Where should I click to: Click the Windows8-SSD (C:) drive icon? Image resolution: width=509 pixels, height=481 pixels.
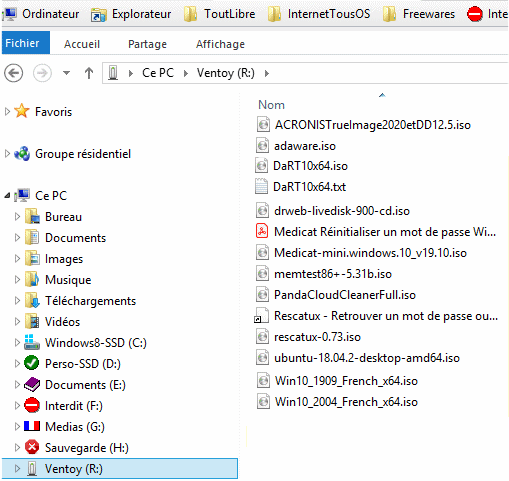click(x=32, y=342)
